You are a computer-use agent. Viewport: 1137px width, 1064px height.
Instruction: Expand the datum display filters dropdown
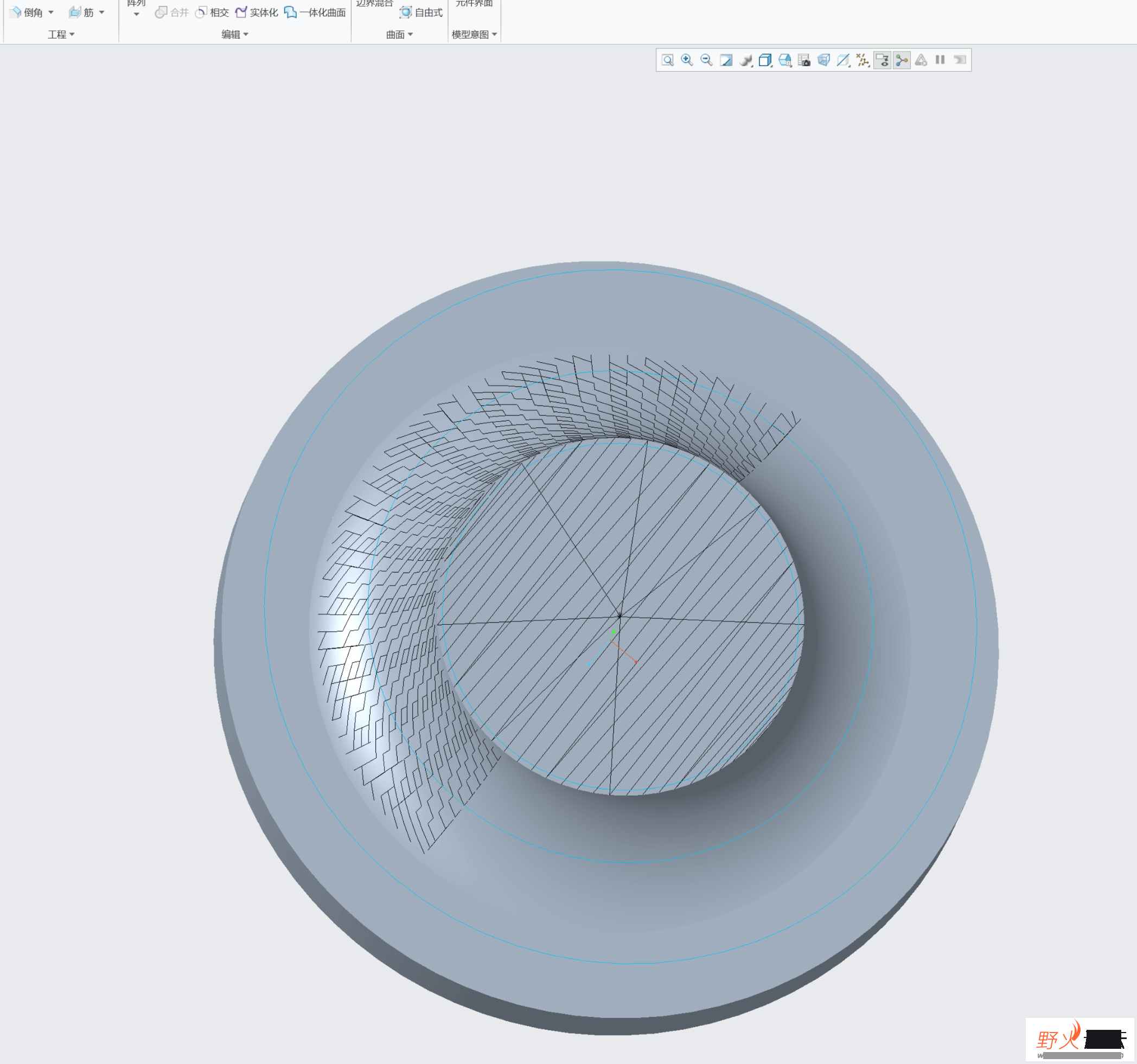[863, 60]
